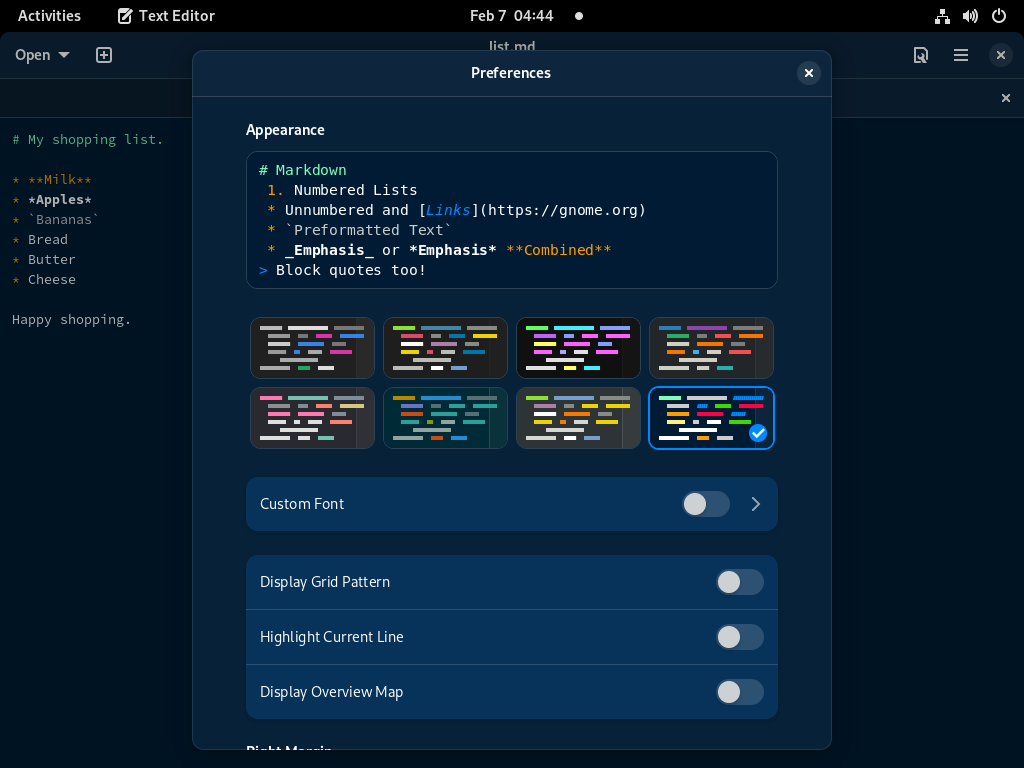
Task: Close the Preferences dialog
Action: pyautogui.click(x=808, y=72)
